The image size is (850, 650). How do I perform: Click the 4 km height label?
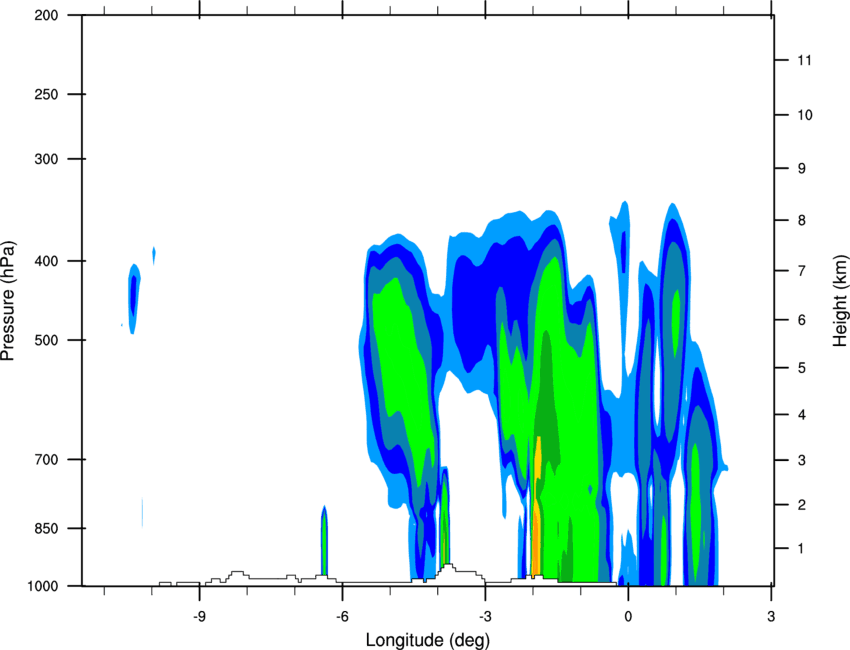(x=802, y=415)
